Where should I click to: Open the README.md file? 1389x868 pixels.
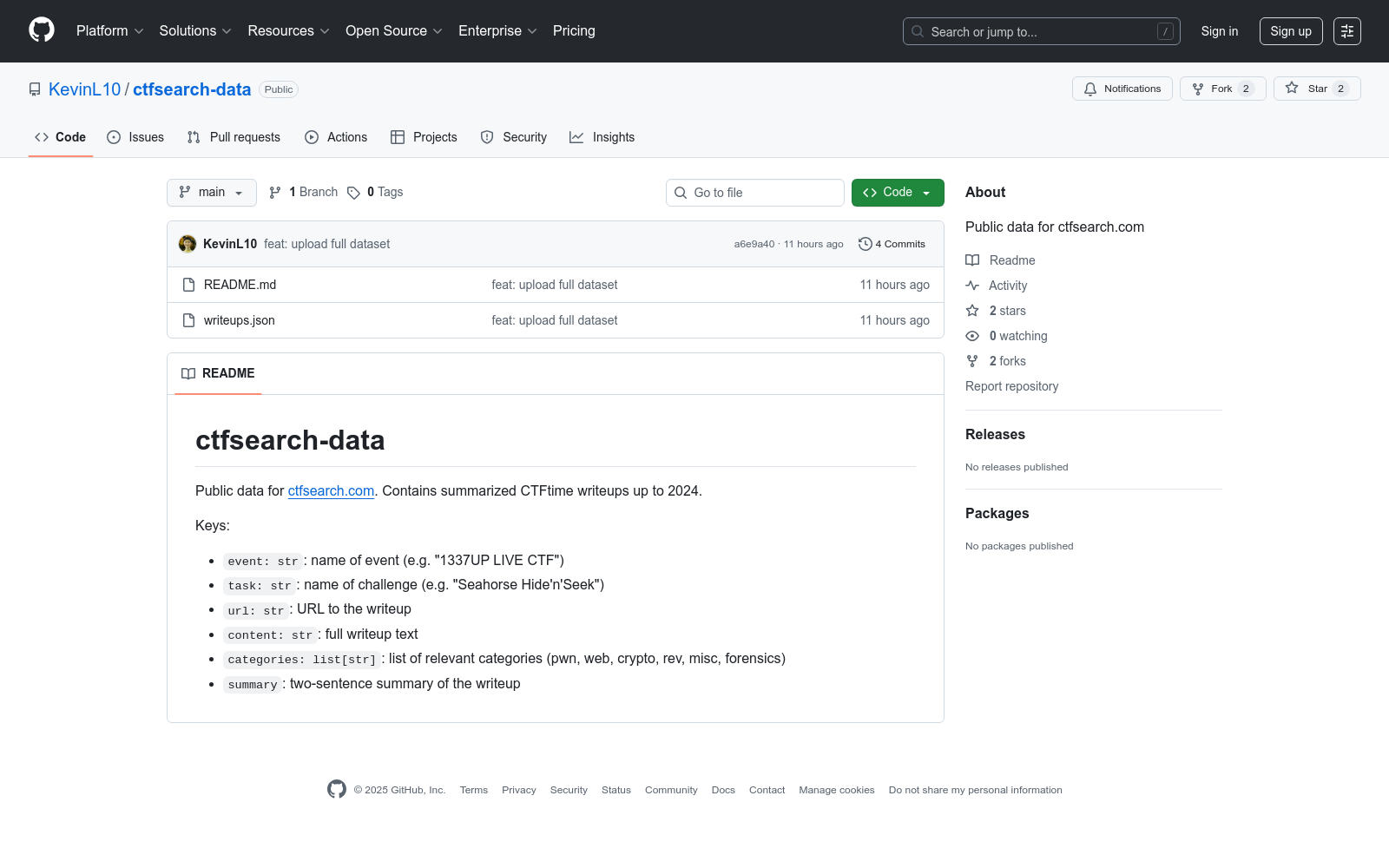click(240, 285)
